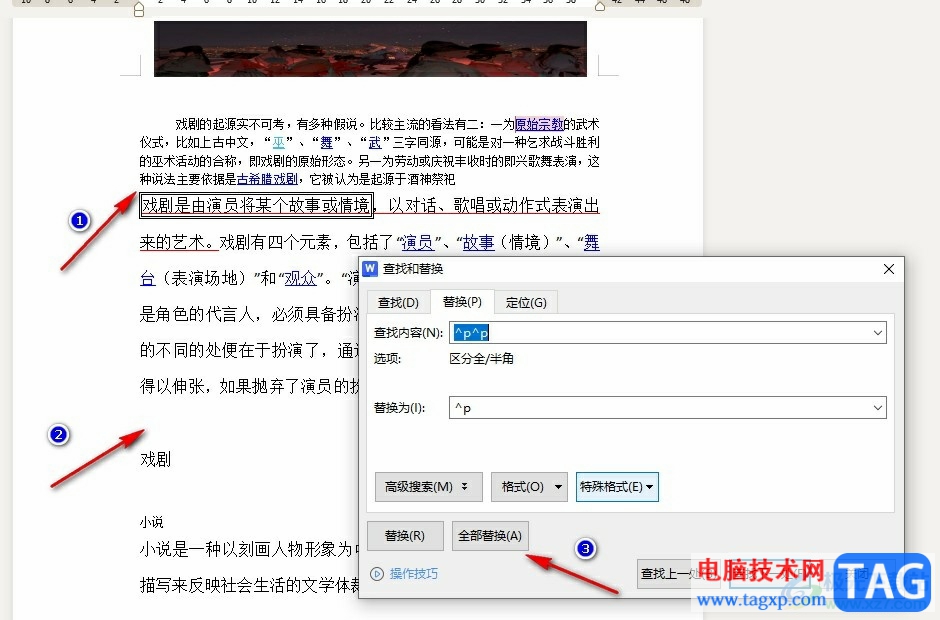Open the 操作技巧 tips link
Screen dimensions: 940x620
pyautogui.click(x=414, y=574)
